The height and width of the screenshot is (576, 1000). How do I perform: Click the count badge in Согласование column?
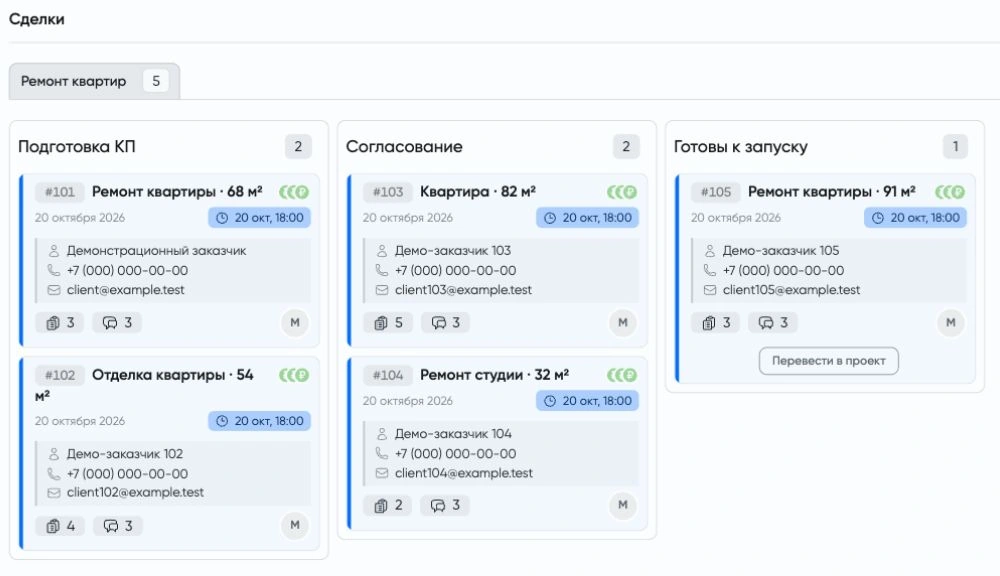(x=626, y=147)
